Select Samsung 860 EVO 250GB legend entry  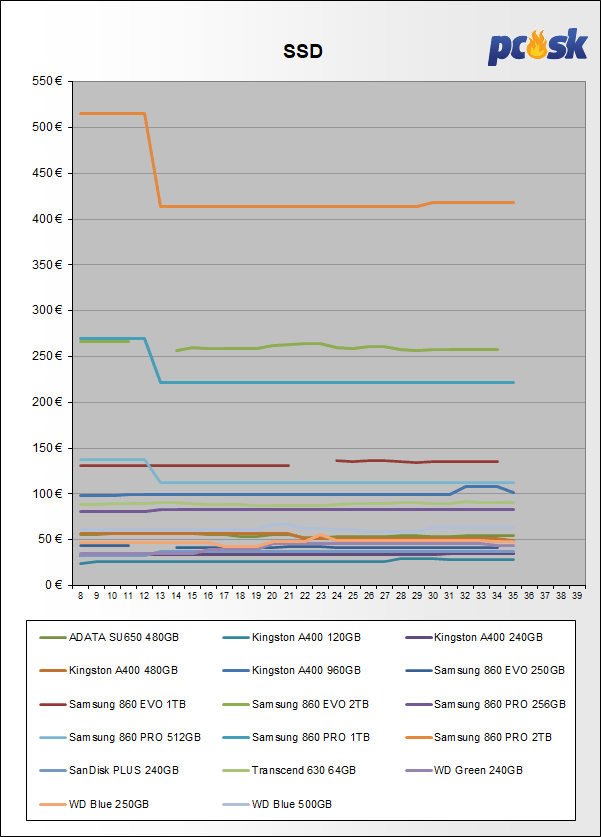pos(485,670)
